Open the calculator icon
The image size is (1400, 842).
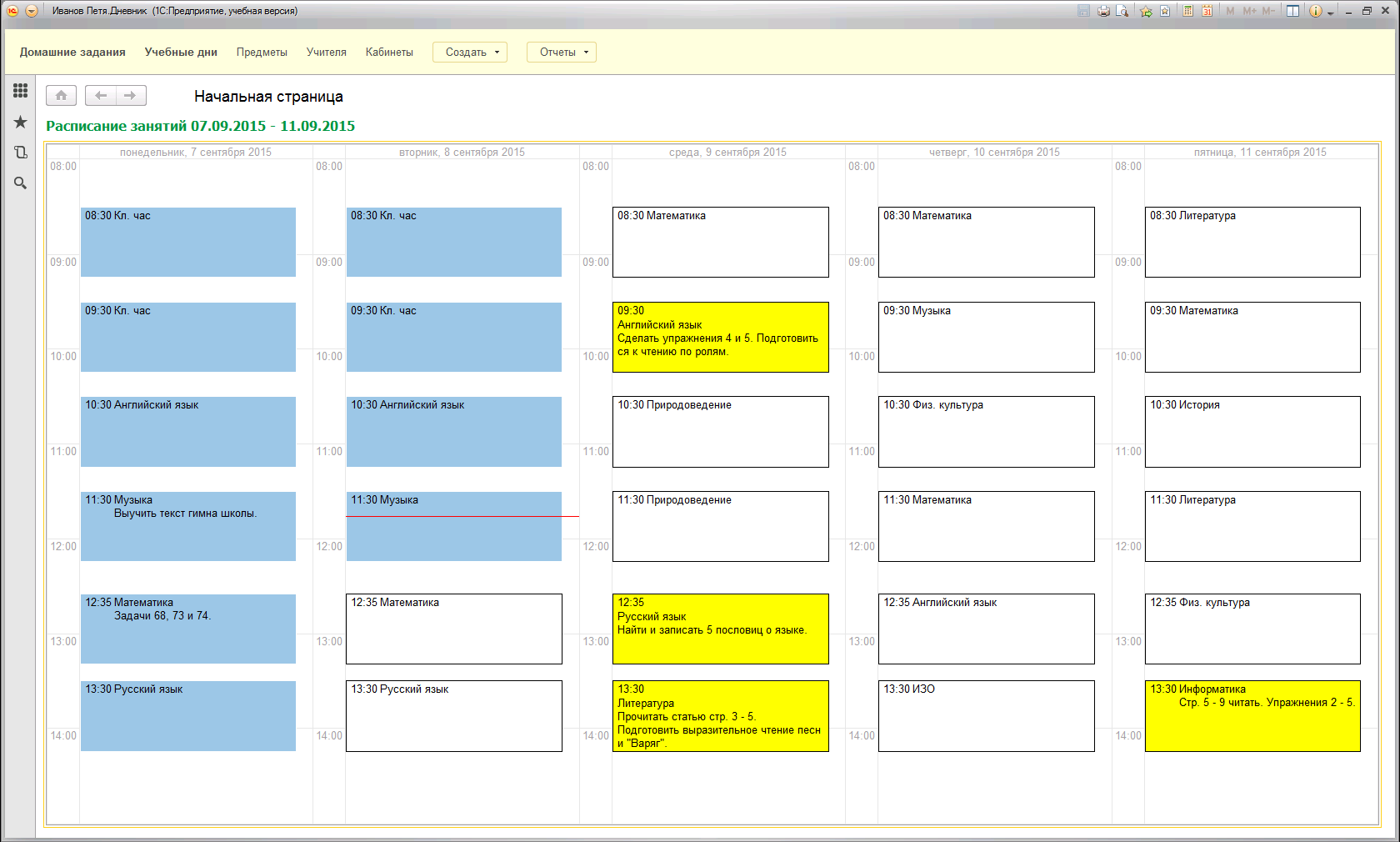click(x=1187, y=11)
